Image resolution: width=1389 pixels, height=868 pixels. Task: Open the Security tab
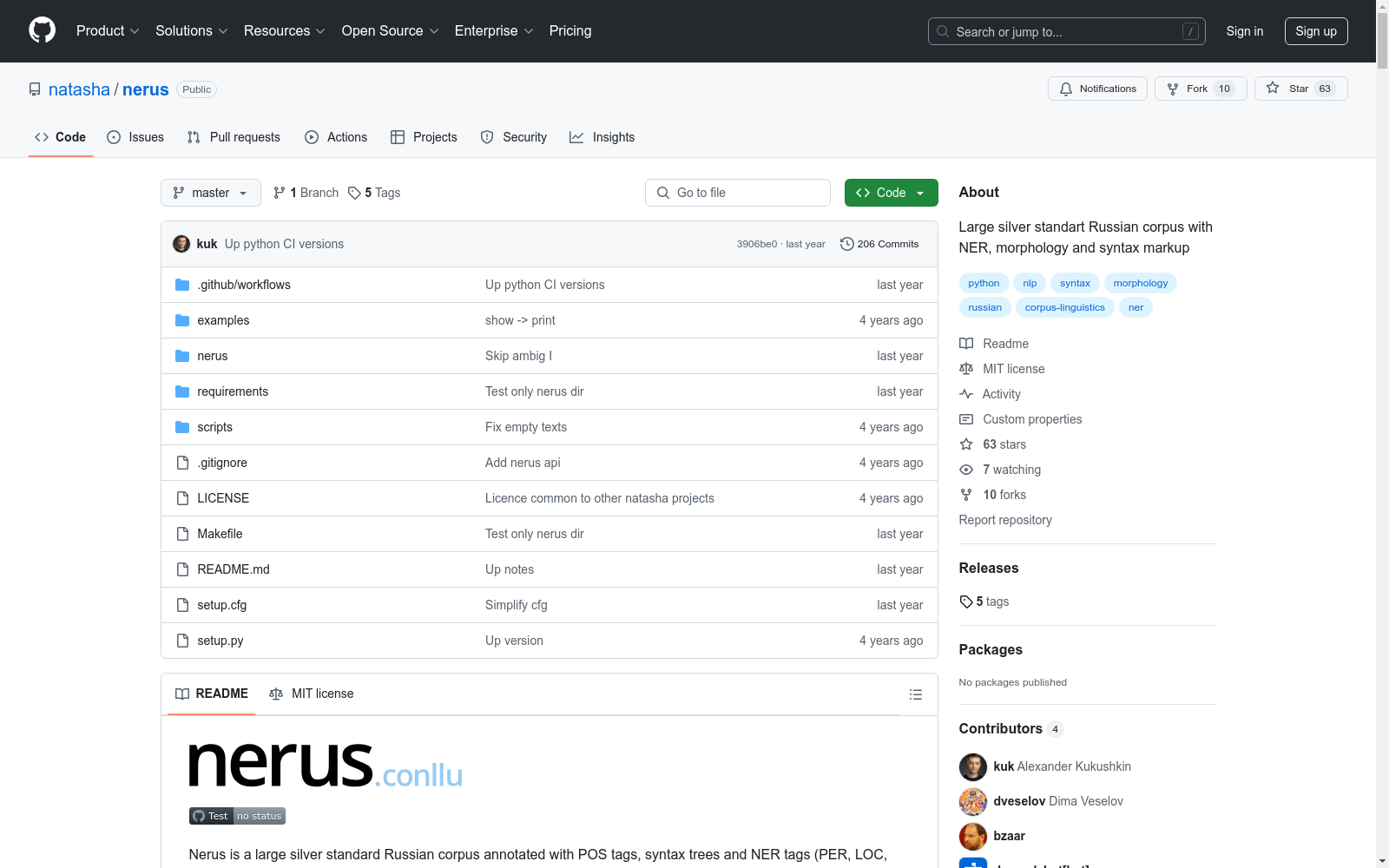point(514,137)
